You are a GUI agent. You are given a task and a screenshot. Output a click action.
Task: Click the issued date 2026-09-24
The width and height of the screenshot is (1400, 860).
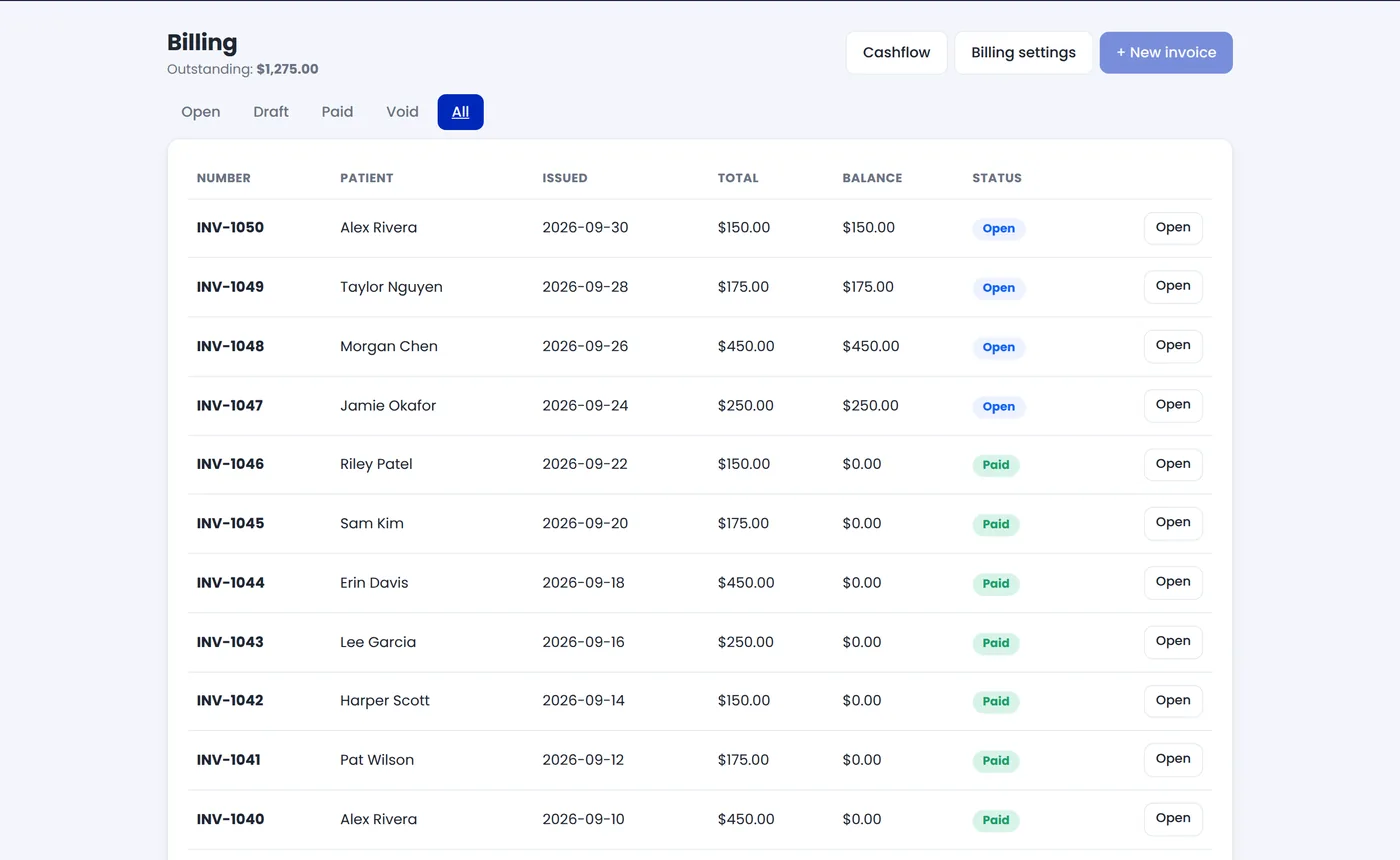[585, 405]
